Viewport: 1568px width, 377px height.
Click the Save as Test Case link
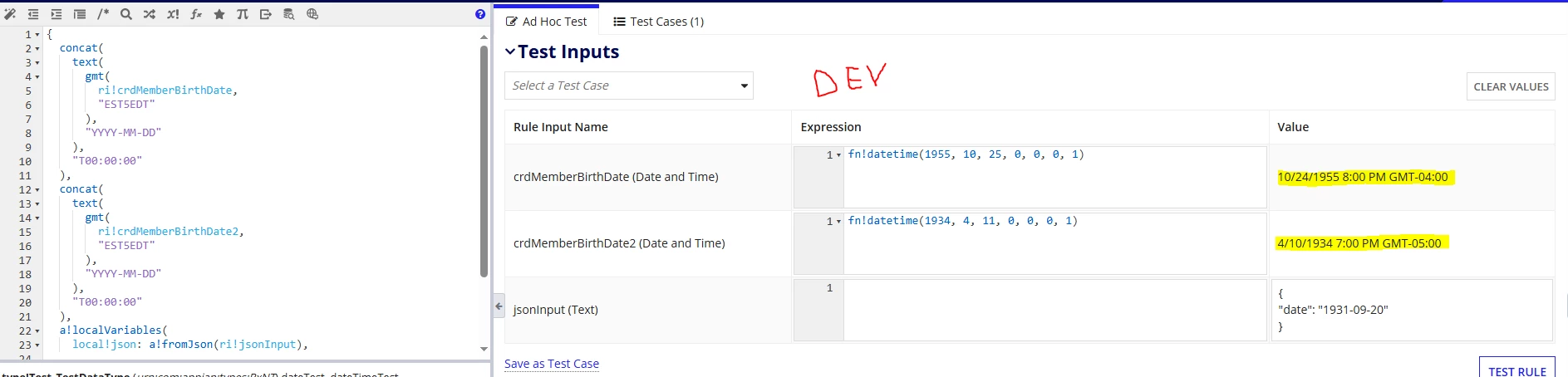(x=552, y=364)
